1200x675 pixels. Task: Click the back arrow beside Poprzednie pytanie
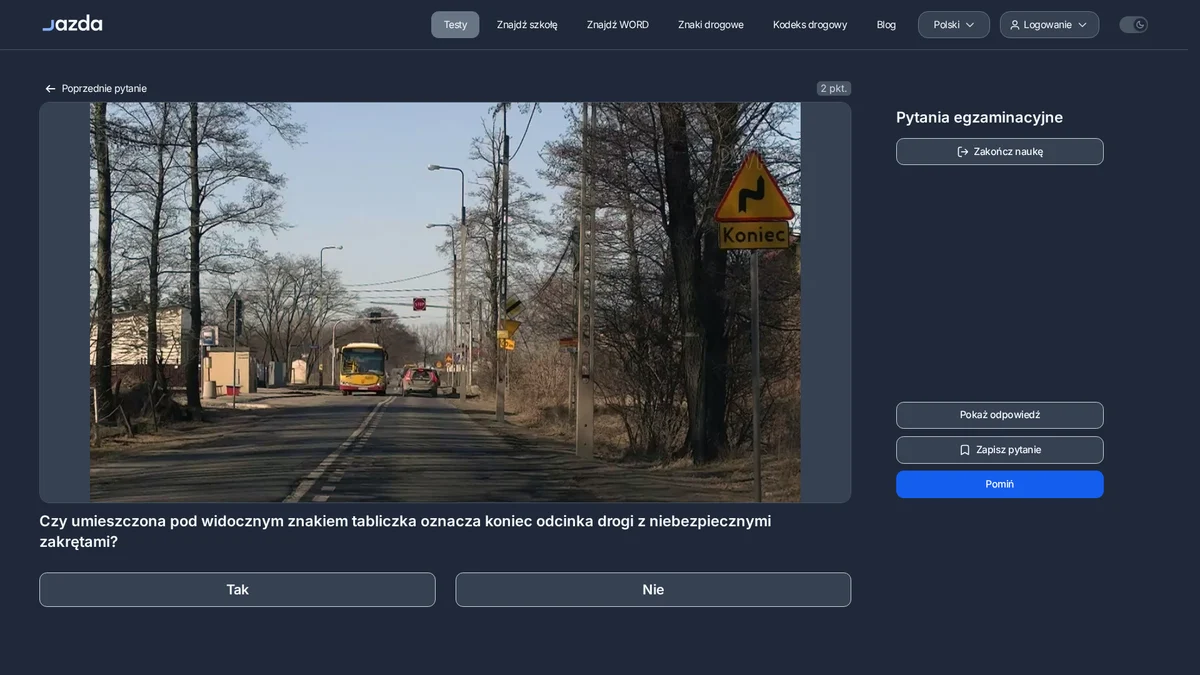(x=50, y=89)
